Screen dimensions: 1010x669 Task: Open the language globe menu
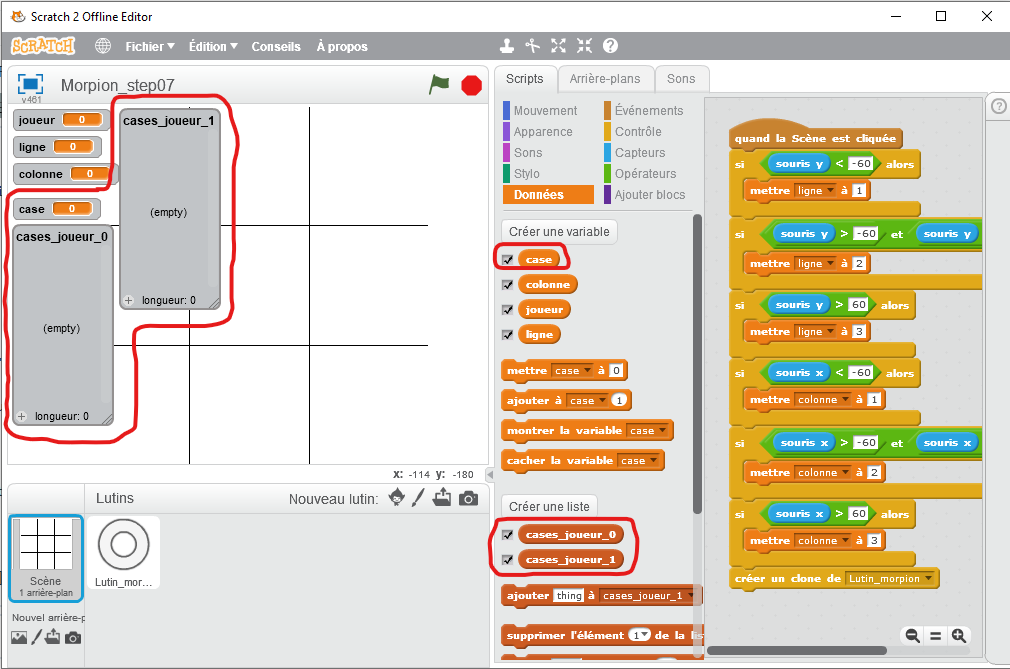103,46
